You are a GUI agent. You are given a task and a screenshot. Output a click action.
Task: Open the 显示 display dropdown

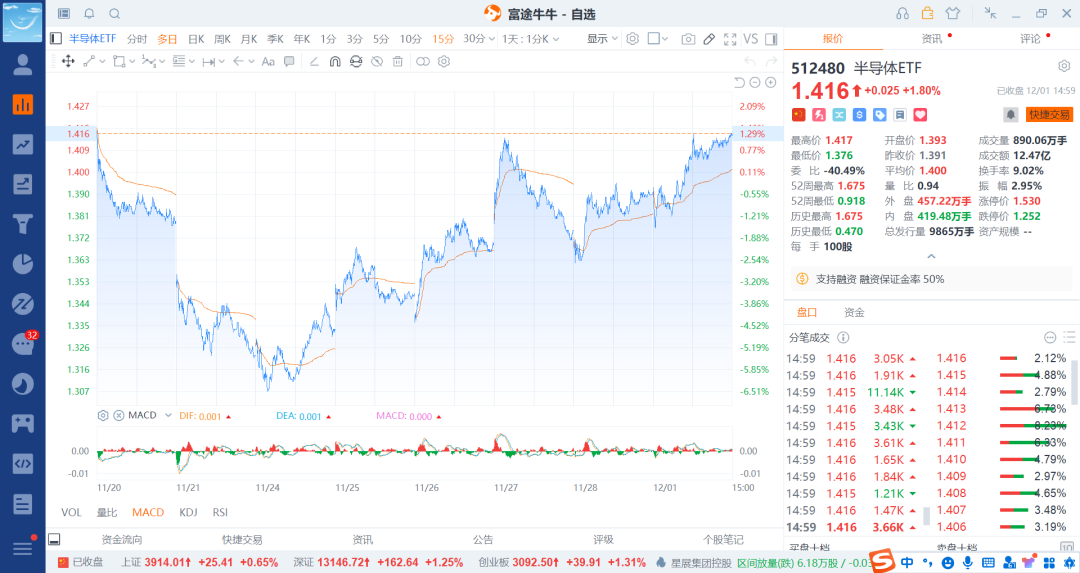[602, 39]
